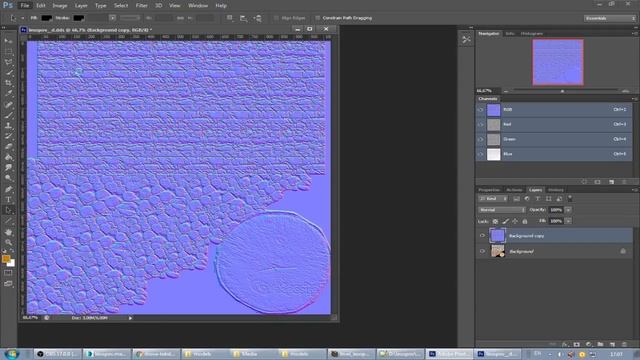Select the Crop tool
Viewport: 640px width, 360px height.
click(8, 83)
